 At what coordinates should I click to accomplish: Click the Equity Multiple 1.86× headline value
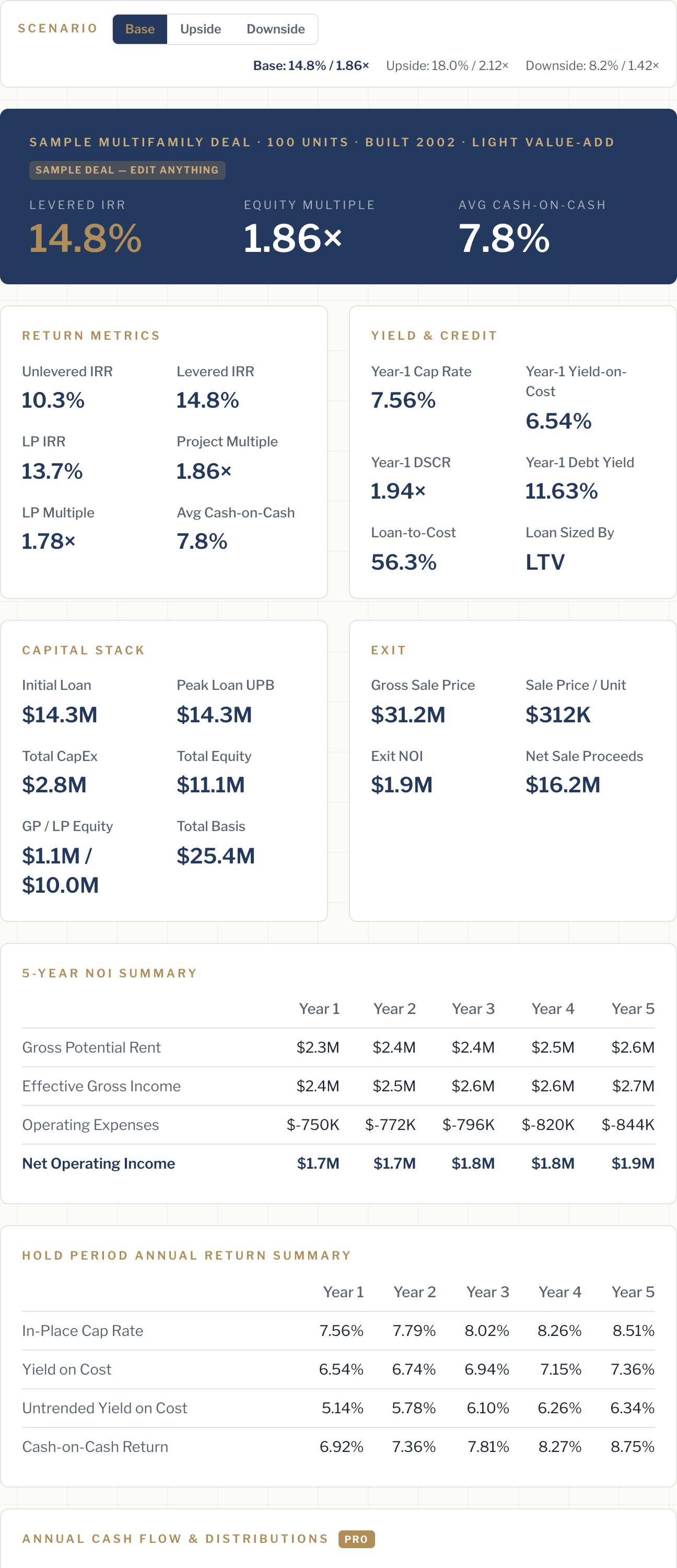293,238
